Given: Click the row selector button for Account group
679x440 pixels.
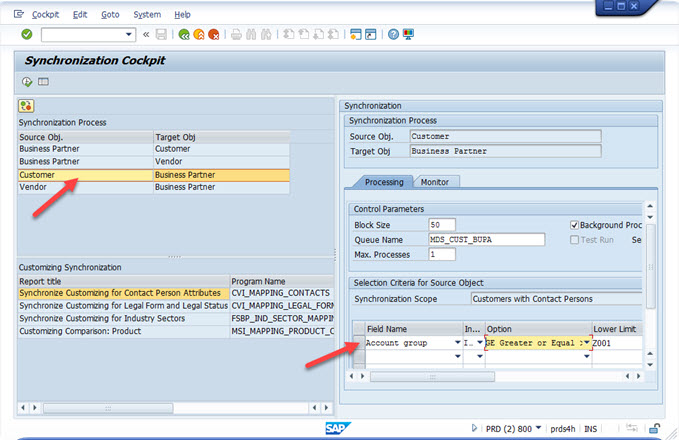Looking at the screenshot, I should click(x=359, y=343).
